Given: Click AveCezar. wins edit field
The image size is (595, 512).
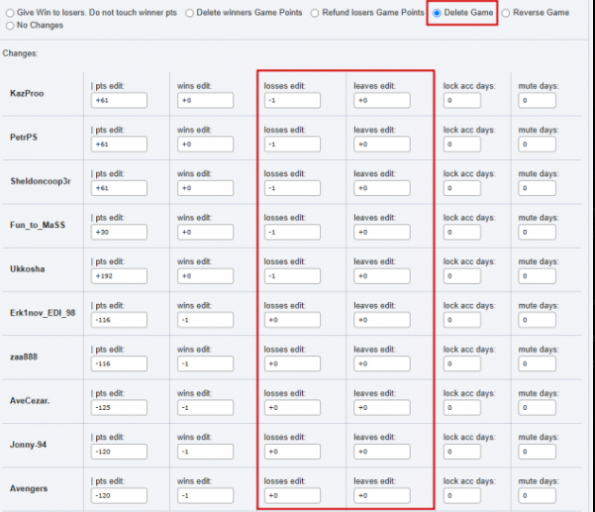Looking at the screenshot, I should [x=205, y=408].
